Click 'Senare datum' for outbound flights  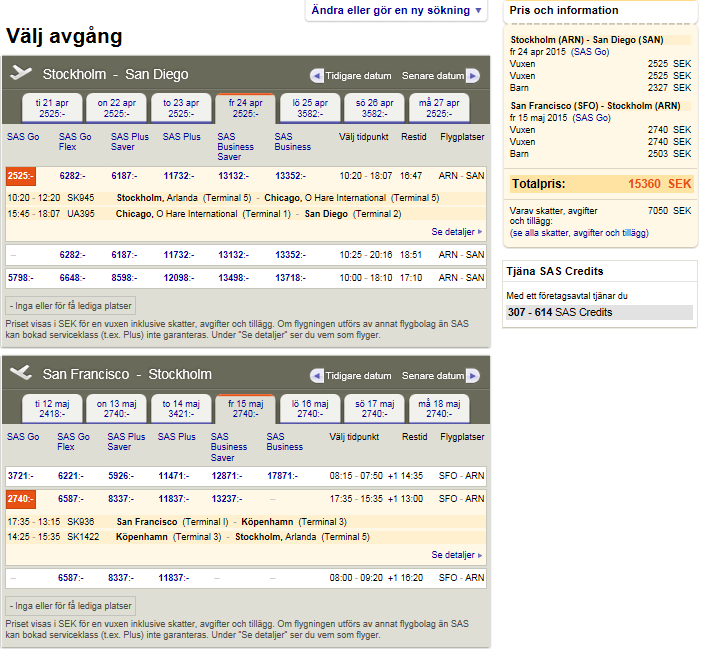pyautogui.click(x=433, y=76)
